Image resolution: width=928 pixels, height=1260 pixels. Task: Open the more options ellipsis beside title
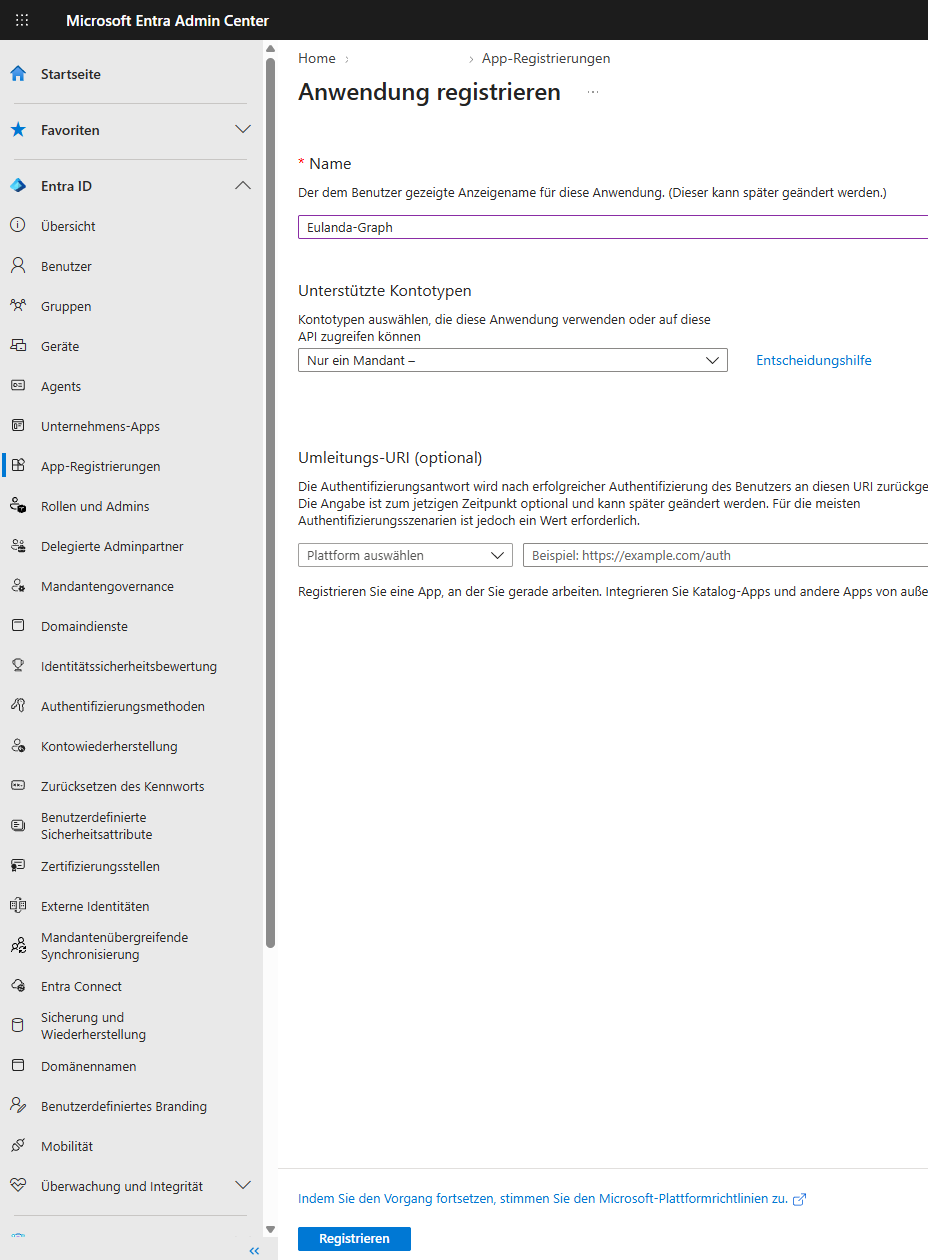(593, 93)
